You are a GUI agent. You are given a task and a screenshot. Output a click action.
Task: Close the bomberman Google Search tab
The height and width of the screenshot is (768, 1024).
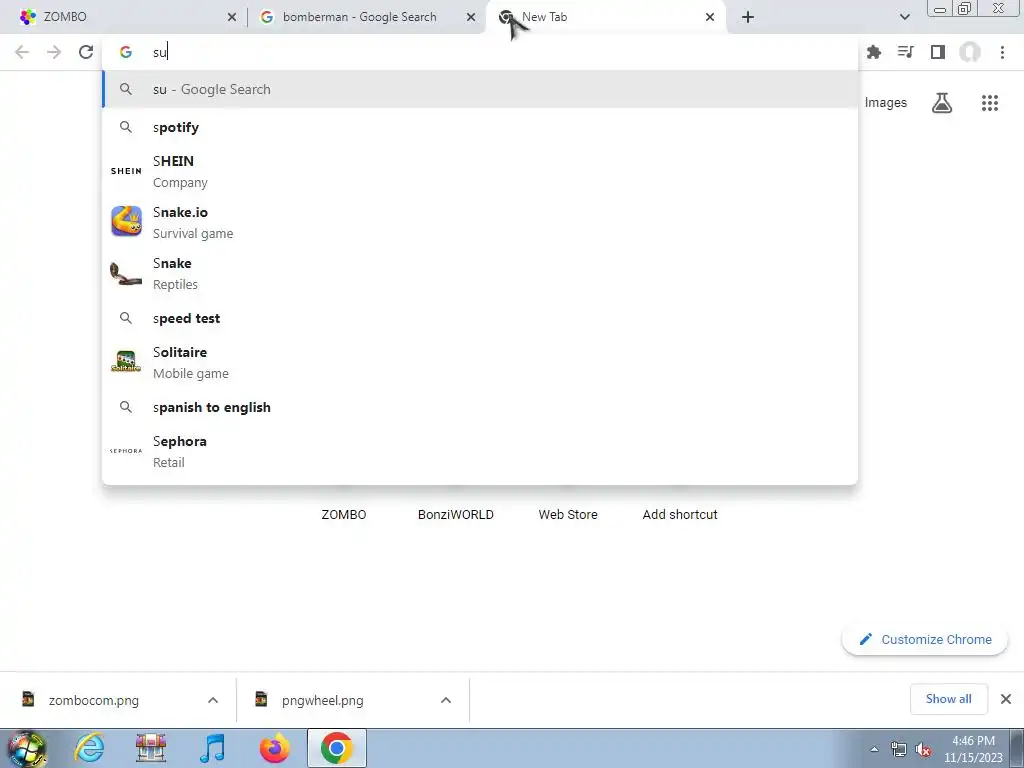(x=471, y=17)
